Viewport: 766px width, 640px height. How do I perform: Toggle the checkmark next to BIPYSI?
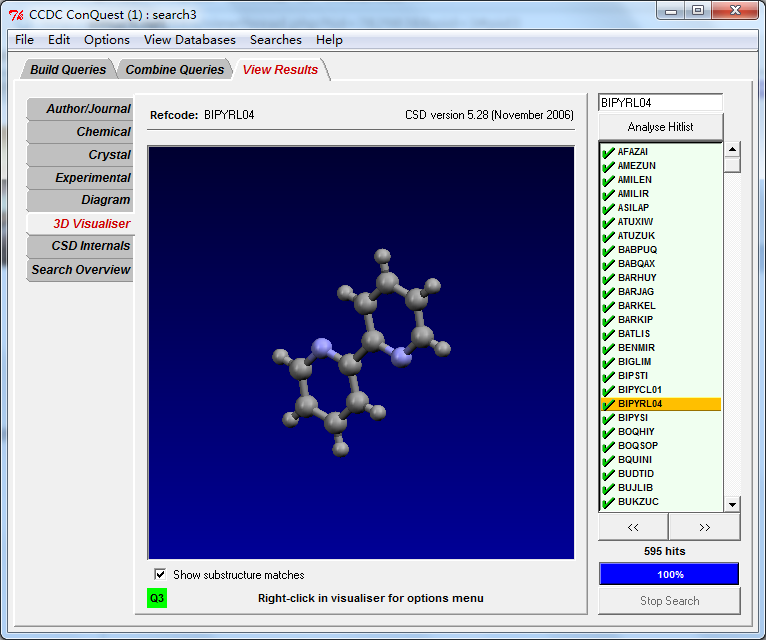point(608,418)
